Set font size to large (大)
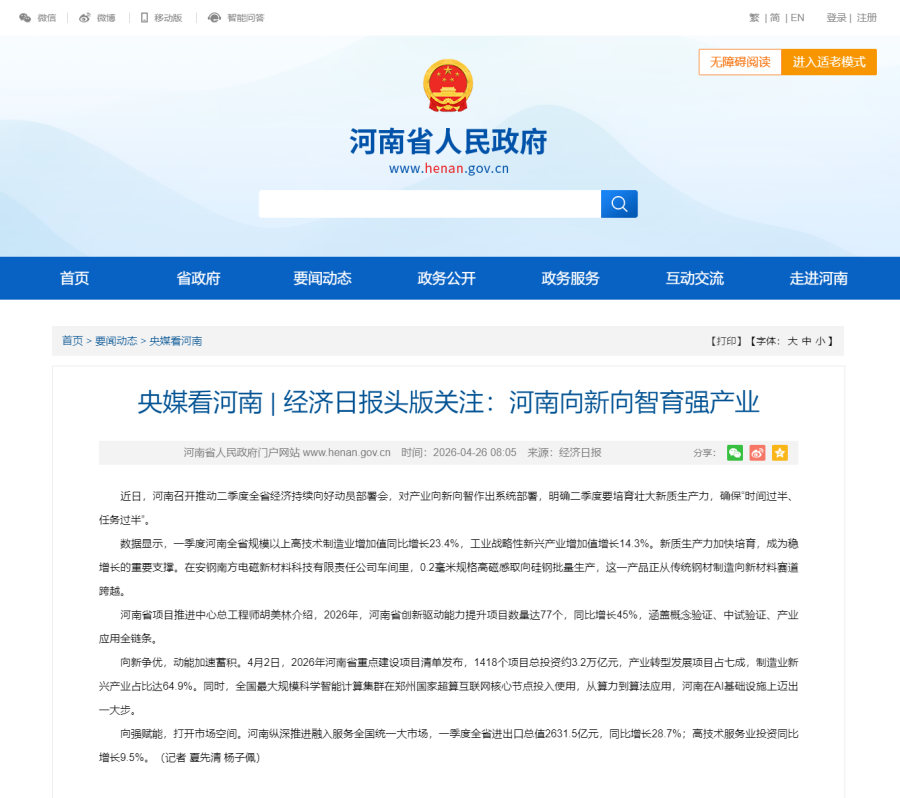Image resolution: width=900 pixels, height=798 pixels. (x=792, y=341)
